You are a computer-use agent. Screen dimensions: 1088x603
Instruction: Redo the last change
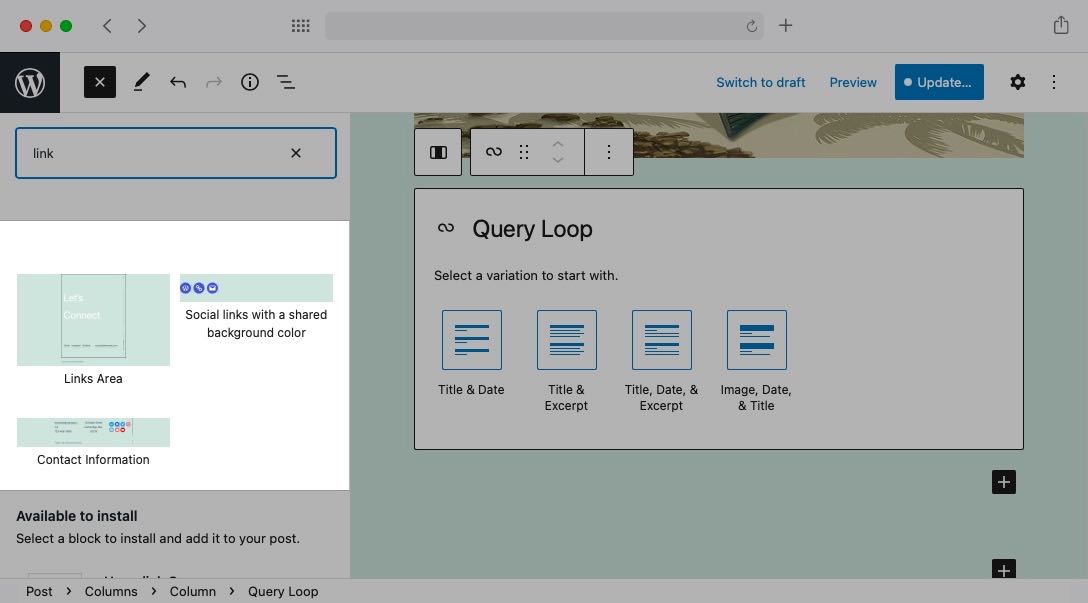213,82
